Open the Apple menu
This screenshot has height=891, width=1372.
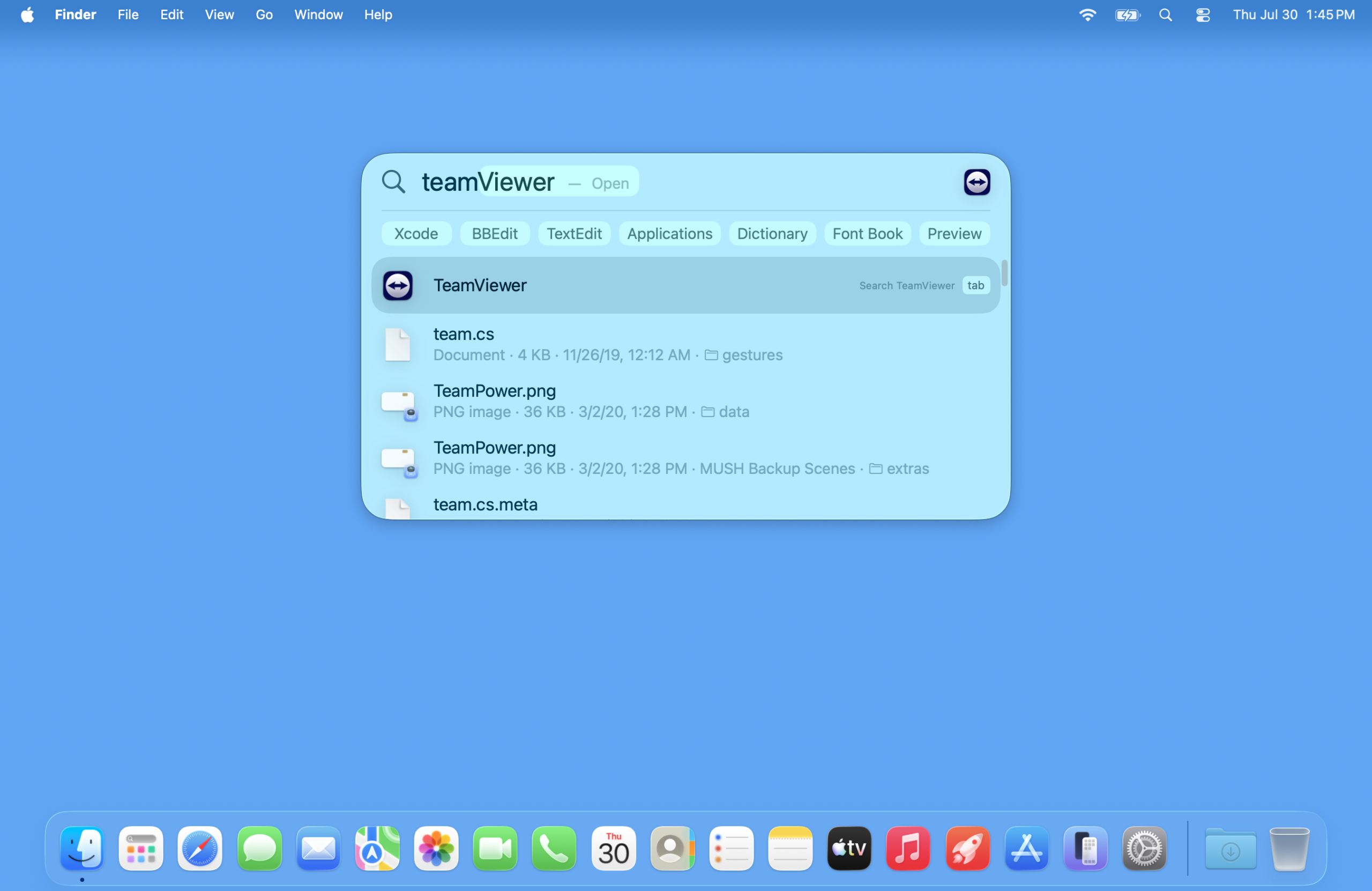click(x=27, y=14)
